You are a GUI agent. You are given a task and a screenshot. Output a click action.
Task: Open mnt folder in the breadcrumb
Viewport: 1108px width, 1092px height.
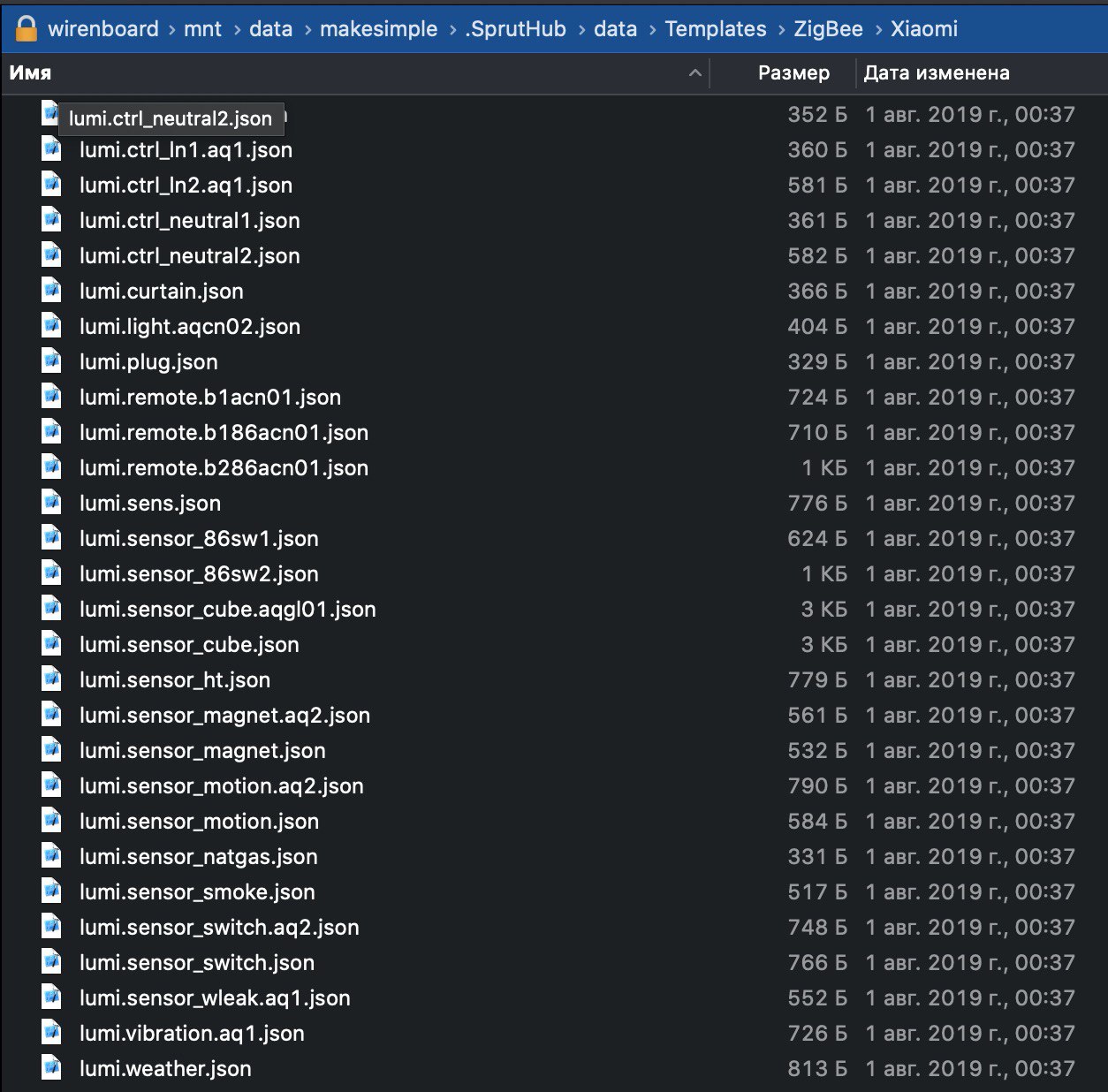point(202,29)
